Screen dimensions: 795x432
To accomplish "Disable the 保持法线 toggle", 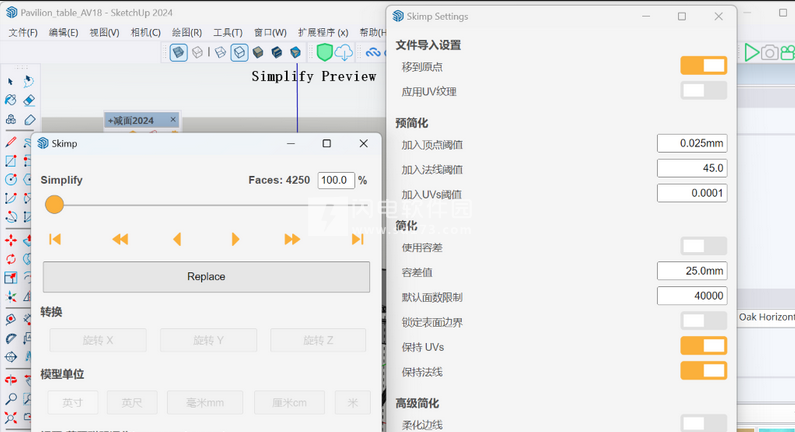I will click(x=704, y=371).
